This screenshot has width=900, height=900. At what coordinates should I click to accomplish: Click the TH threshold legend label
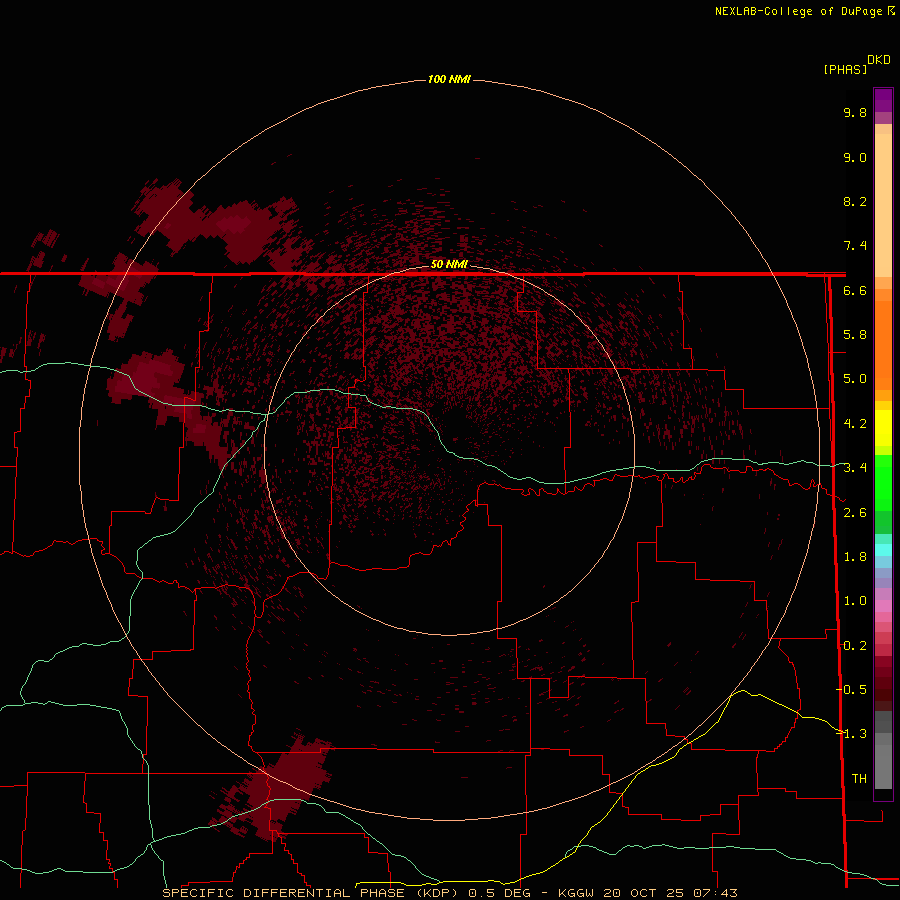tap(859, 779)
